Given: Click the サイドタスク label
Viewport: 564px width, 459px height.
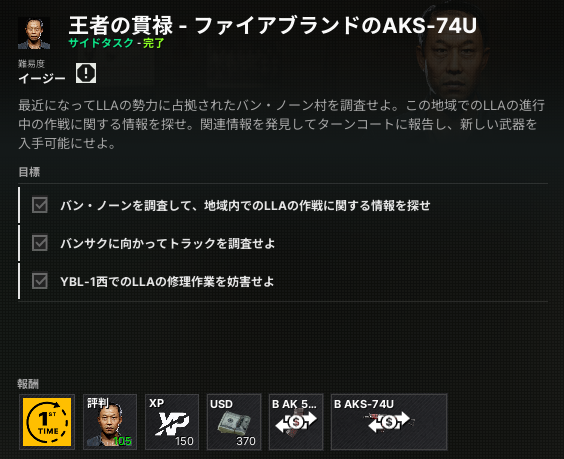Looking at the screenshot, I should click(x=101, y=43).
